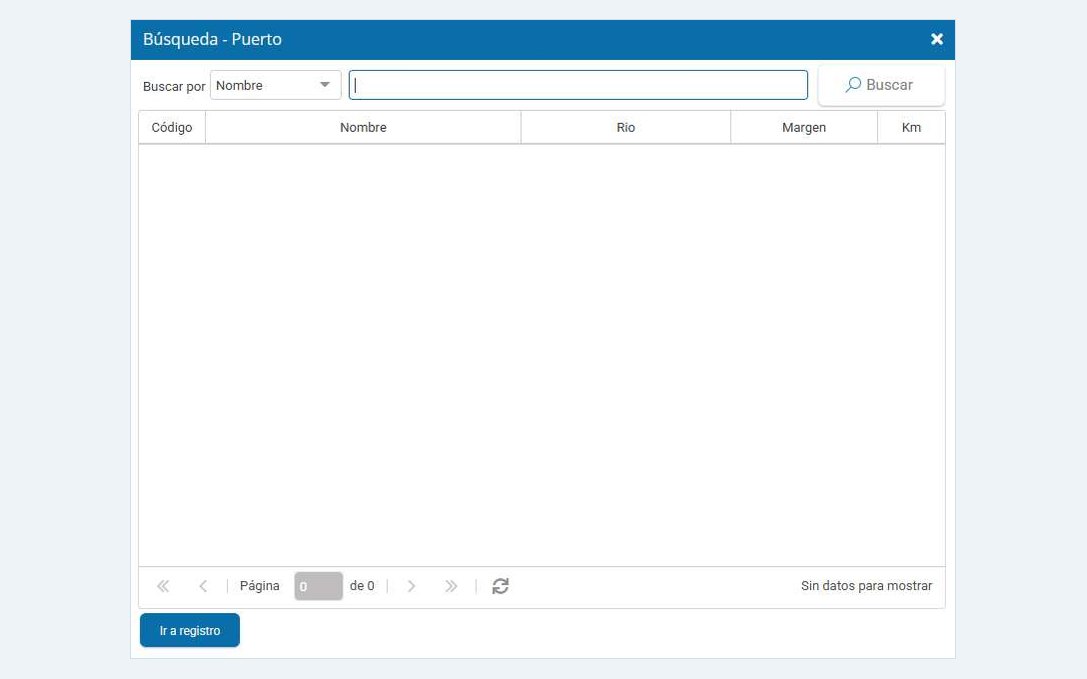
Task: Sort by the Margen column header
Action: (x=804, y=128)
